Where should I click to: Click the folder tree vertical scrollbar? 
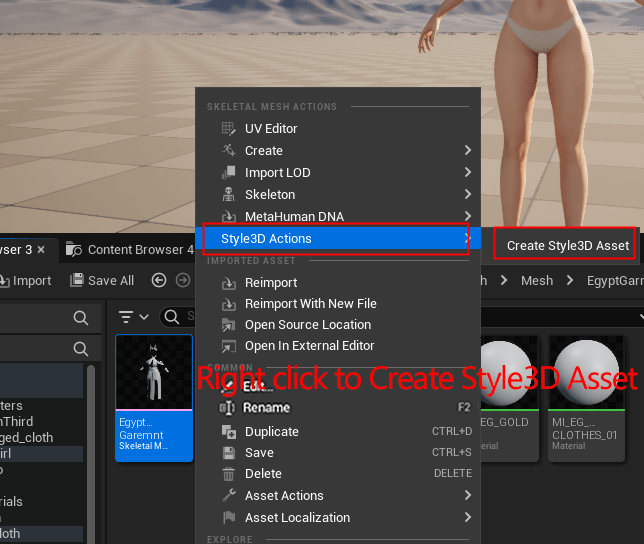pos(91,452)
